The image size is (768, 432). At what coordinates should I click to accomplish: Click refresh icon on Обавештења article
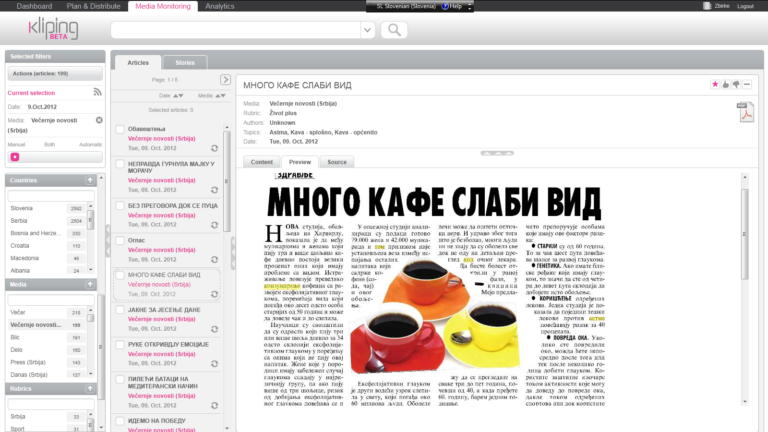215,148
